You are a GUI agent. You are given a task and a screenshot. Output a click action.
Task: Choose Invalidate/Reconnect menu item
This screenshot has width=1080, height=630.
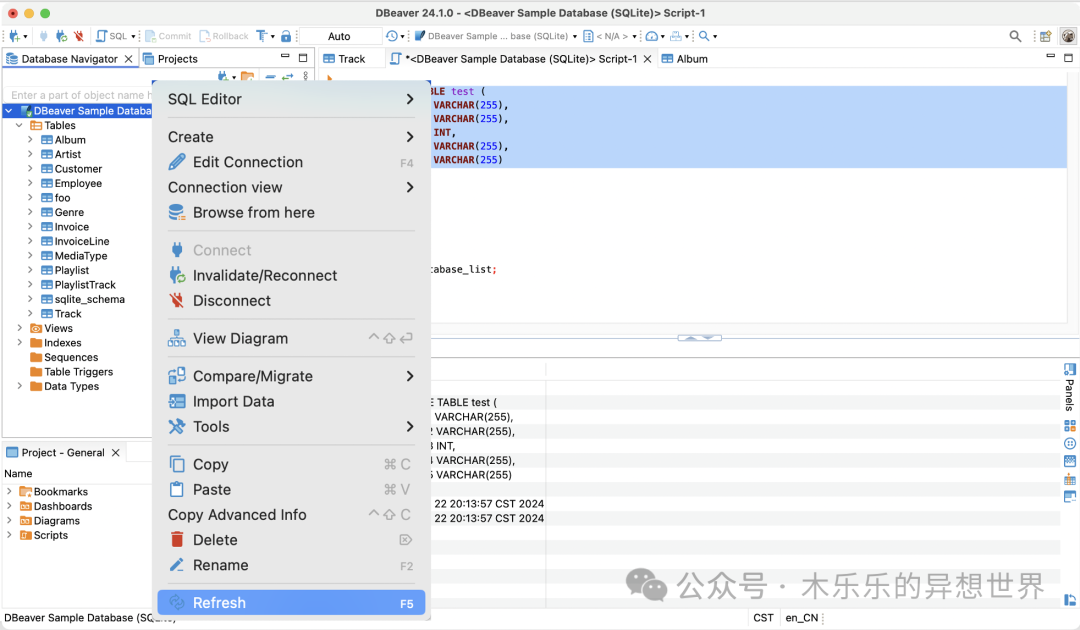[x=291, y=275]
